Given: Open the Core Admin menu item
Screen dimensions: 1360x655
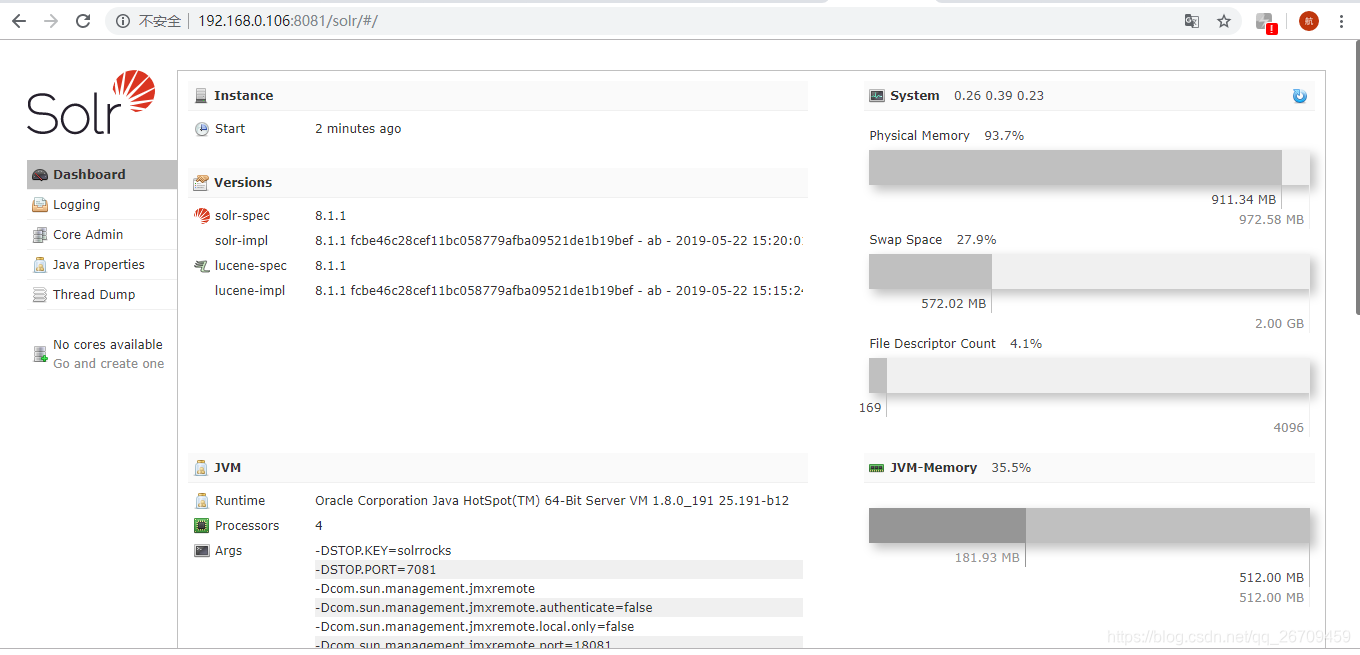Looking at the screenshot, I should 102,234.
